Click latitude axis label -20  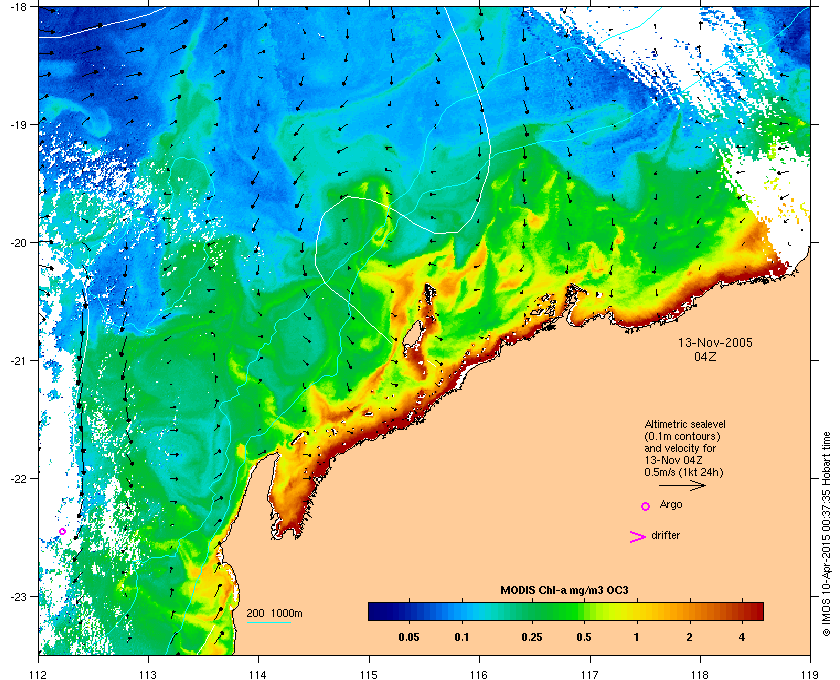[x=19, y=243]
